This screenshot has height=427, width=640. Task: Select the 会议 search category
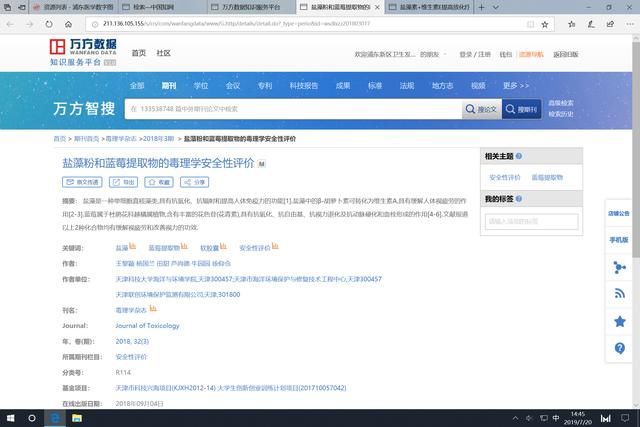[233, 86]
